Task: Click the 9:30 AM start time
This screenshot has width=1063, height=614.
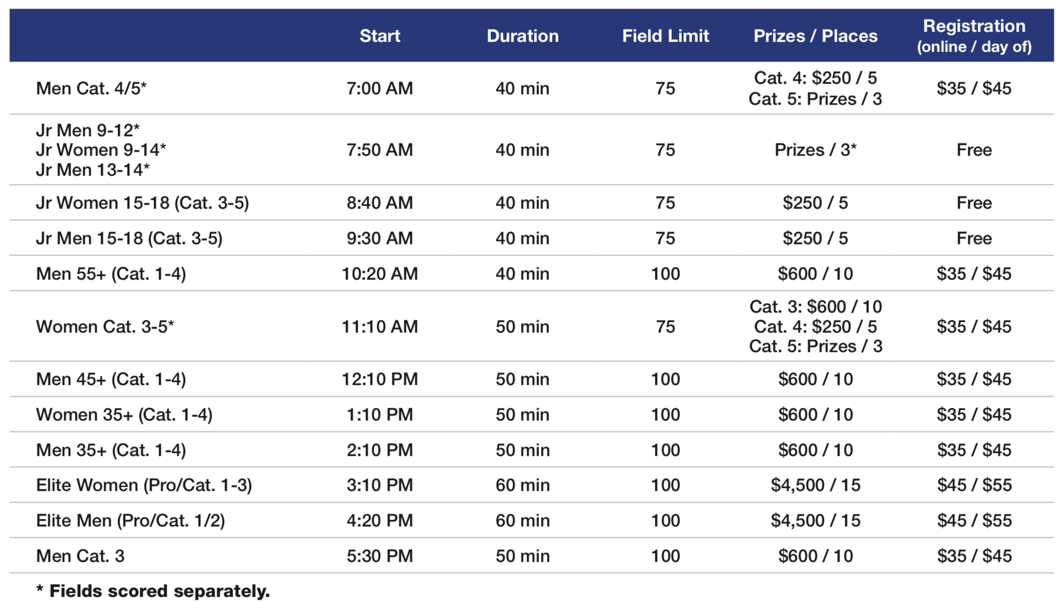Action: tap(380, 239)
